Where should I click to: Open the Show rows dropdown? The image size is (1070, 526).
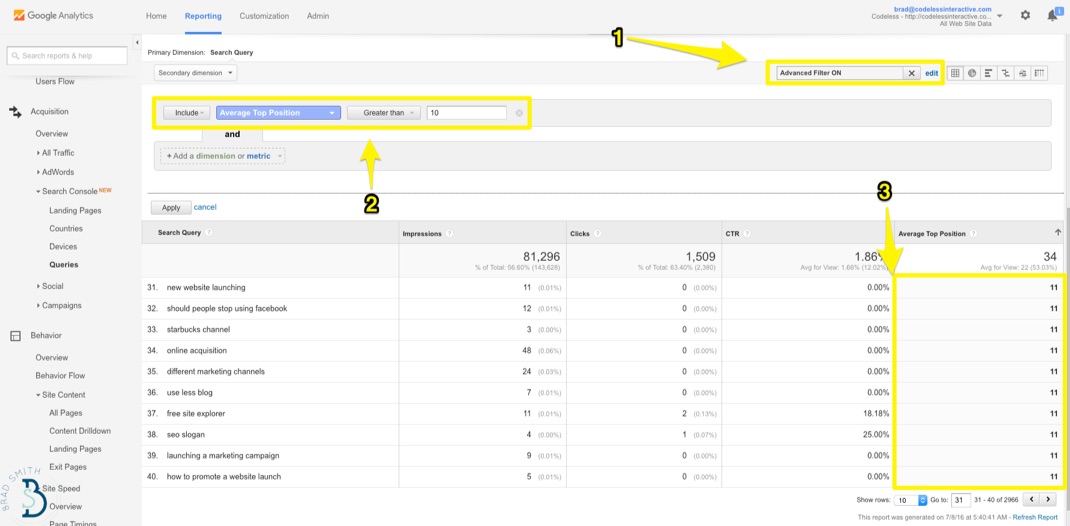[x=911, y=499]
